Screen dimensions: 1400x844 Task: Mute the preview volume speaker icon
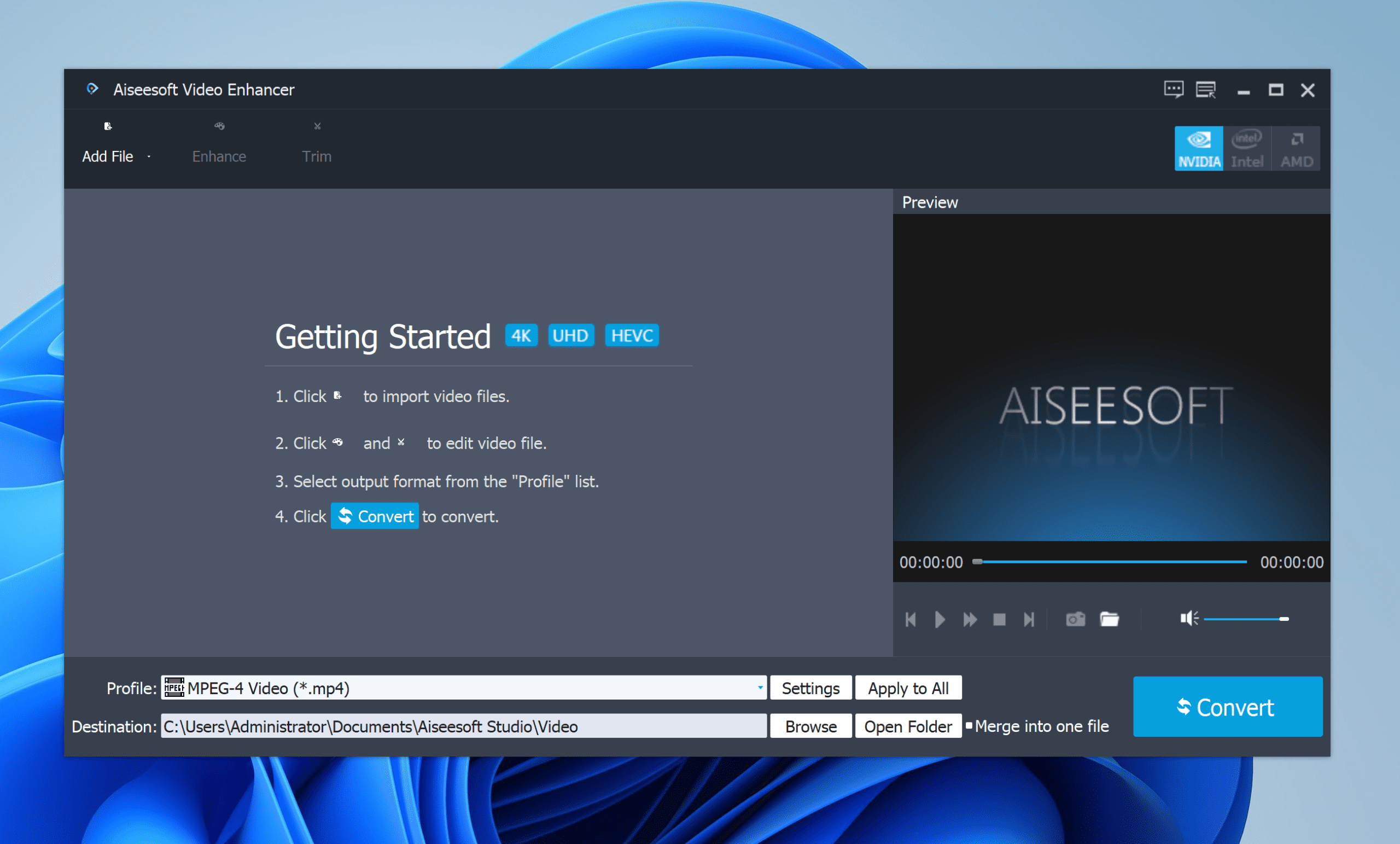pyautogui.click(x=1189, y=618)
